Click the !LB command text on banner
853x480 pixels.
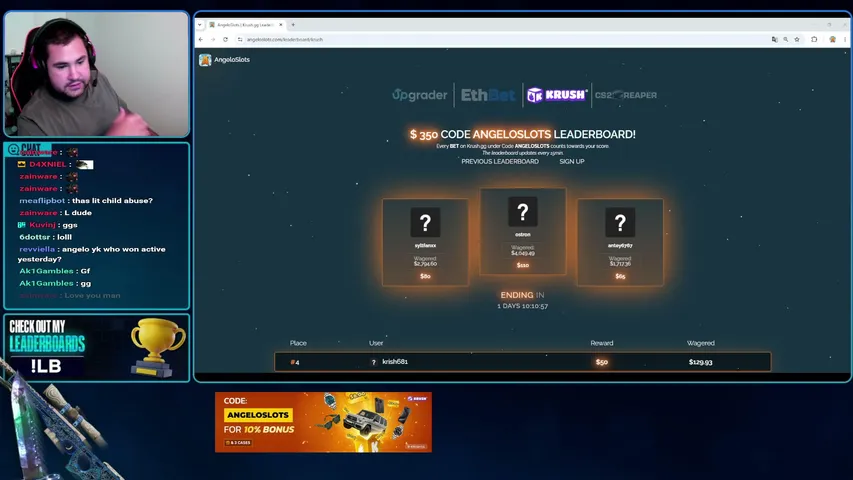tap(46, 367)
